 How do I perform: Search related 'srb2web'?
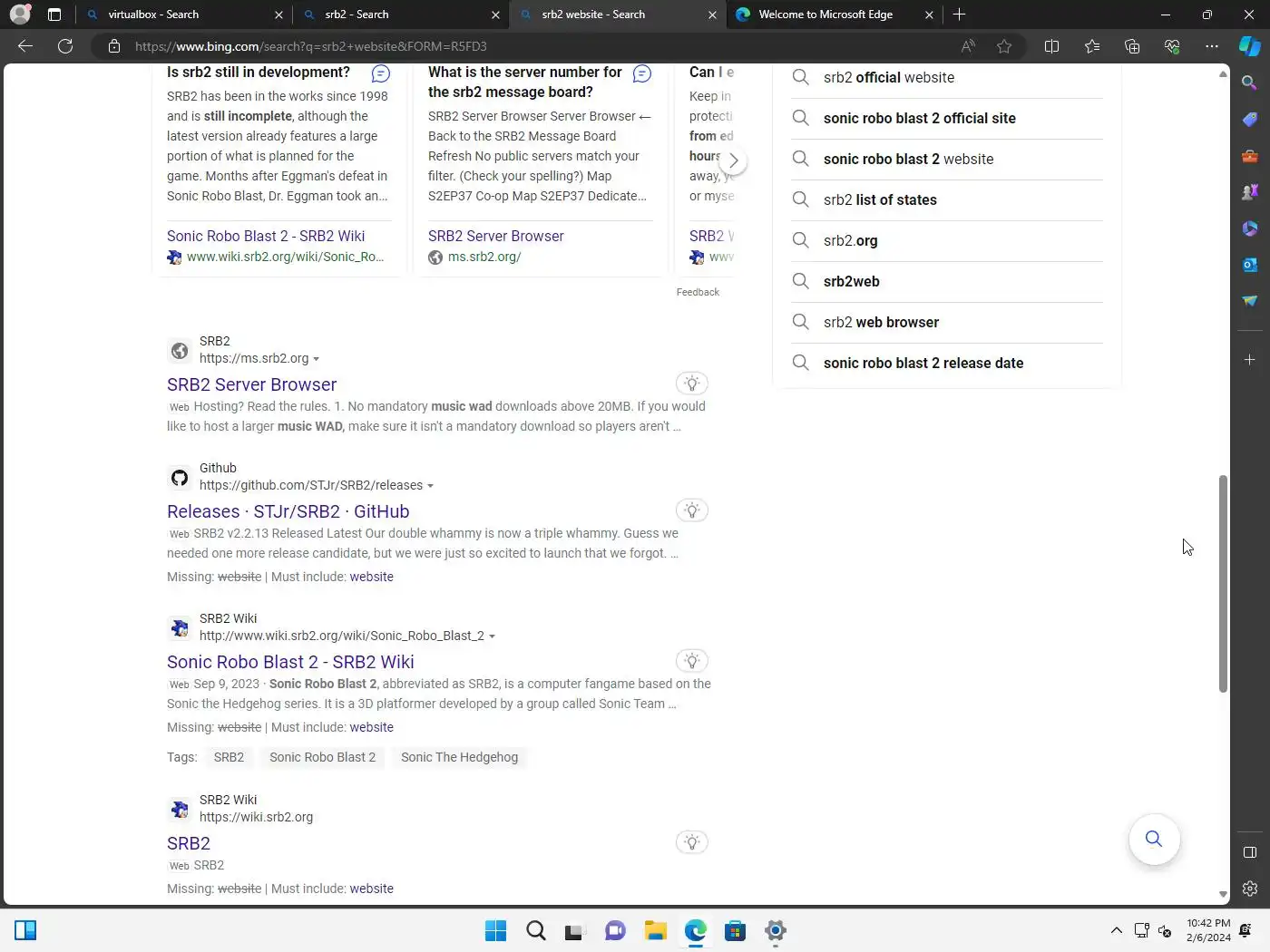(947, 282)
